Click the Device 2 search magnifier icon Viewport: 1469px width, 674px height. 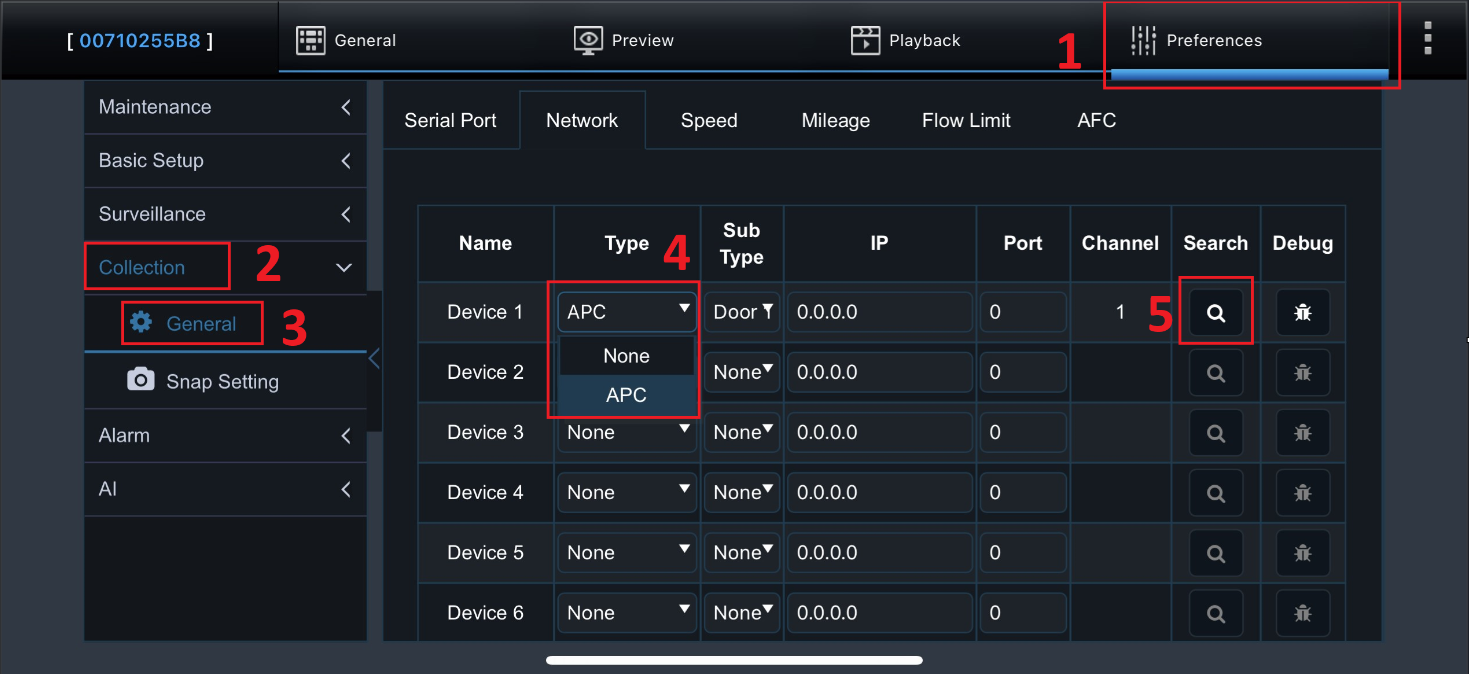click(1215, 373)
